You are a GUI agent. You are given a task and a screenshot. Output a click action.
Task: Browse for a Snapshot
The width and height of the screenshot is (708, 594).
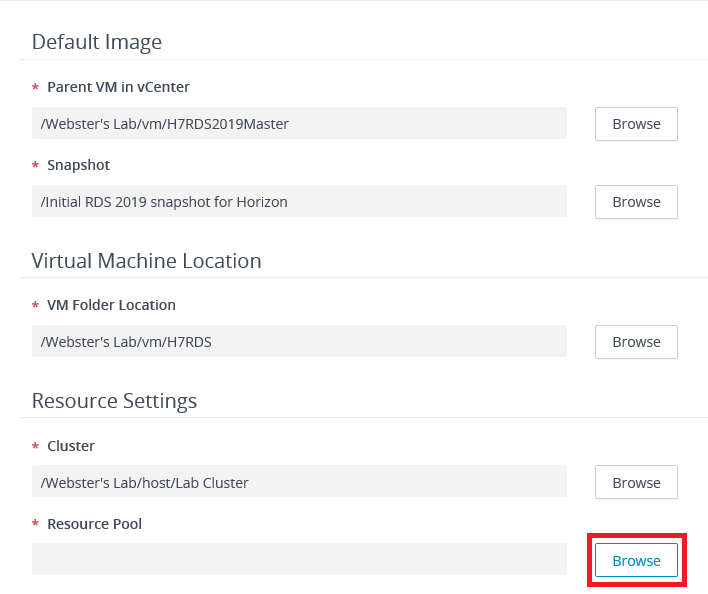[636, 202]
